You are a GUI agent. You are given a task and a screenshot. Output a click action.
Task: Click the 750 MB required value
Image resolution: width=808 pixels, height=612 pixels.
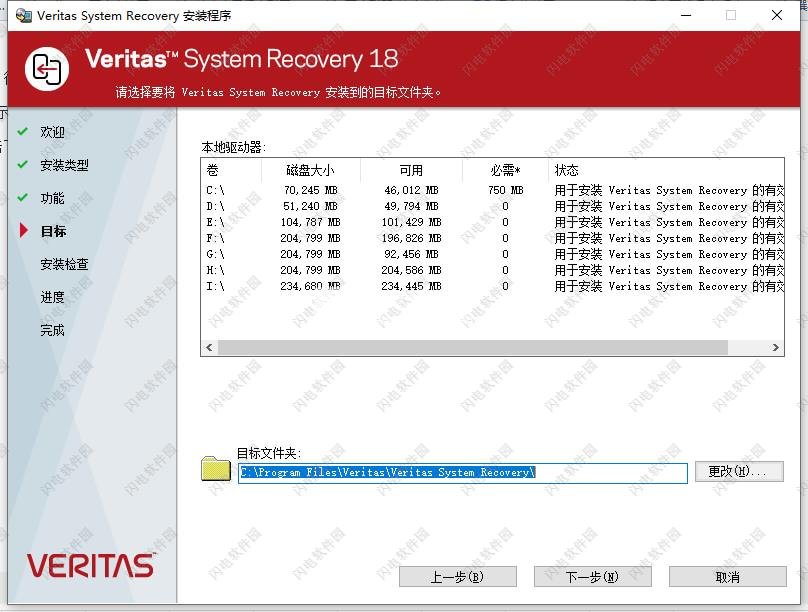point(506,190)
